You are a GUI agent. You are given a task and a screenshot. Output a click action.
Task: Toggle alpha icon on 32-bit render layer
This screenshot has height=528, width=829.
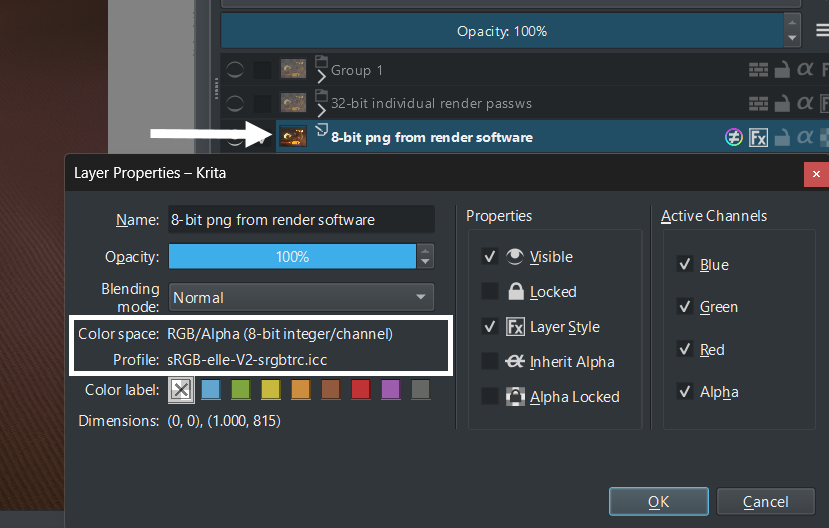pos(804,103)
